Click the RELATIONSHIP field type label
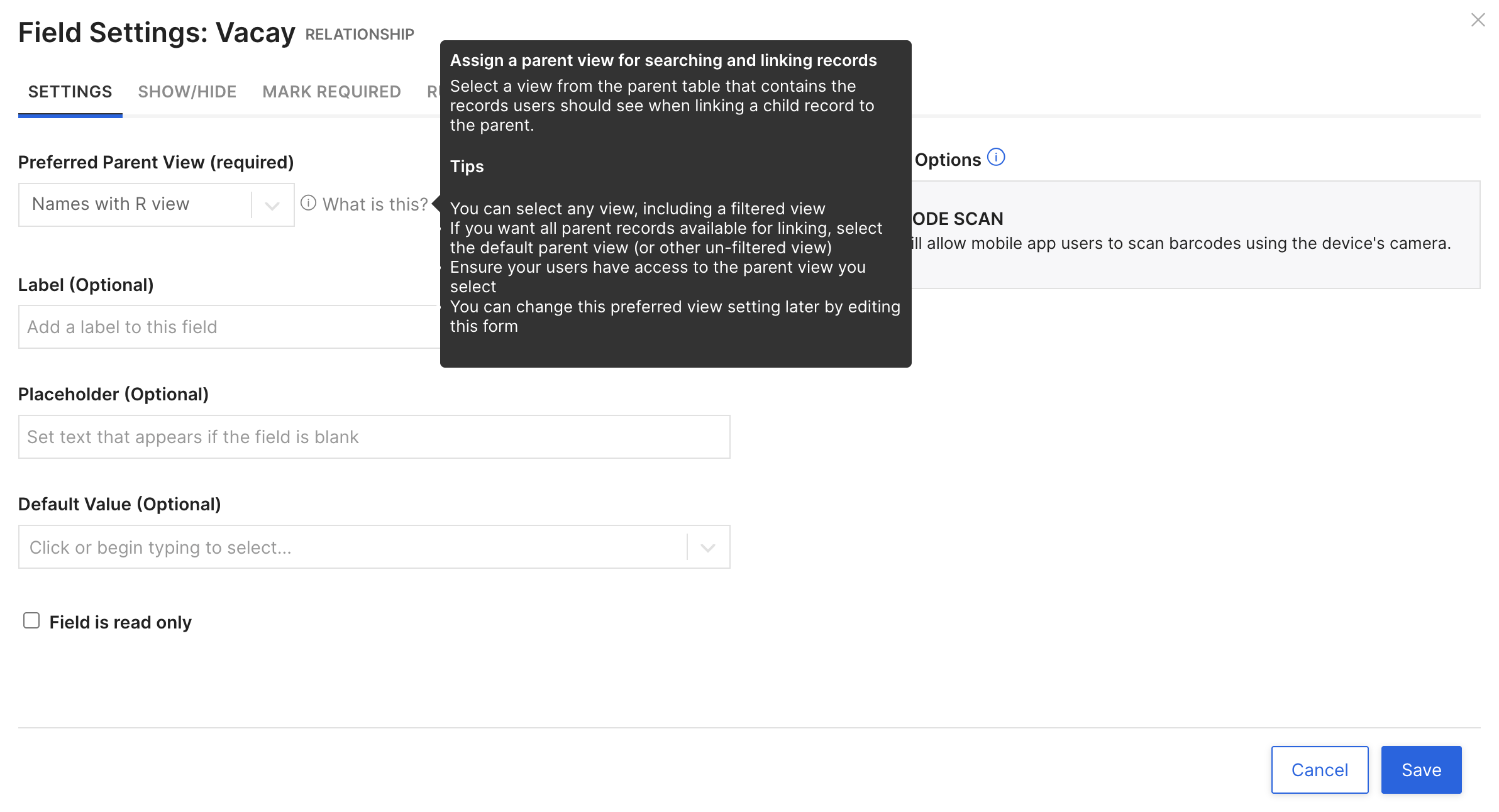The width and height of the screenshot is (1499, 812). 360,35
